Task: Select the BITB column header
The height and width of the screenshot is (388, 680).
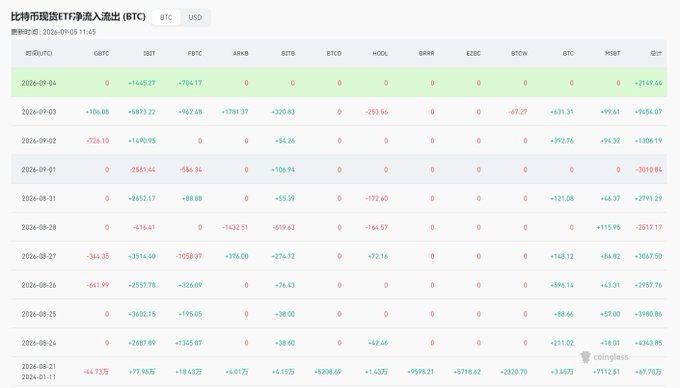Action: point(288,53)
